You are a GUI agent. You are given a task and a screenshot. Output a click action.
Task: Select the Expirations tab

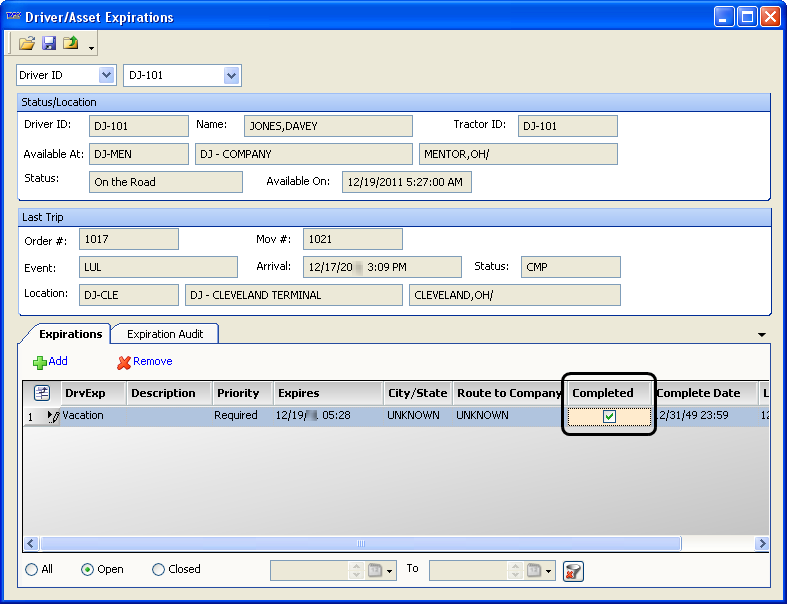tap(70, 334)
